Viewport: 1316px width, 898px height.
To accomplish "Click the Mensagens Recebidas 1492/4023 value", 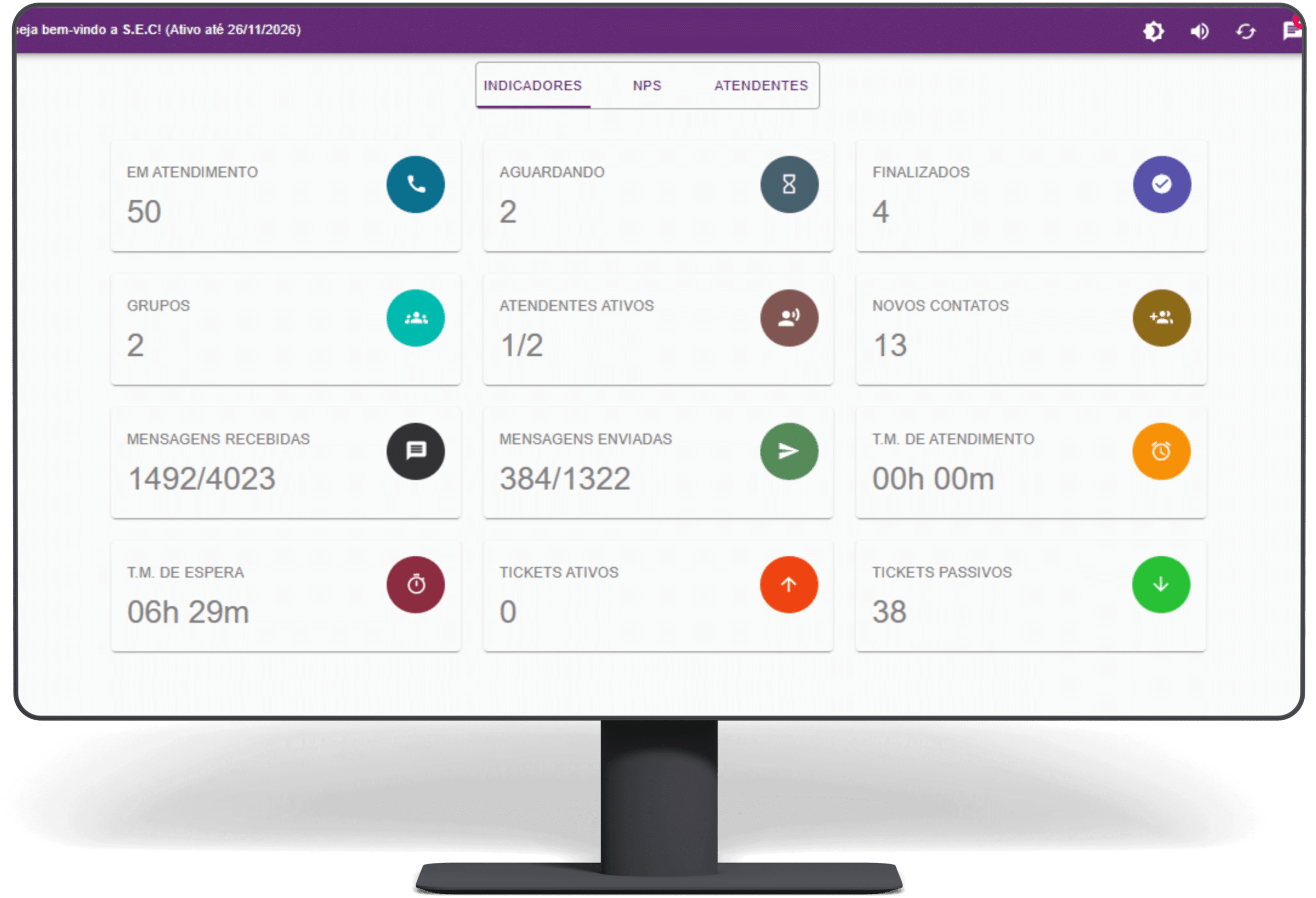I will pos(202,479).
